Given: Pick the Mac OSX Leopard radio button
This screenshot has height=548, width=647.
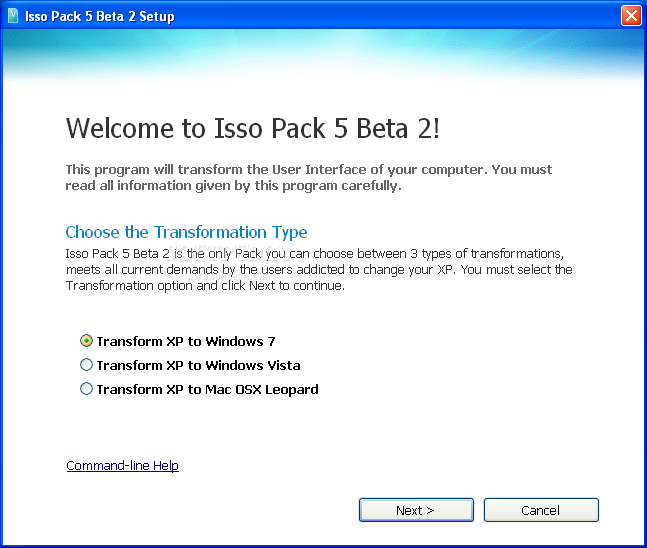Looking at the screenshot, I should [x=87, y=389].
